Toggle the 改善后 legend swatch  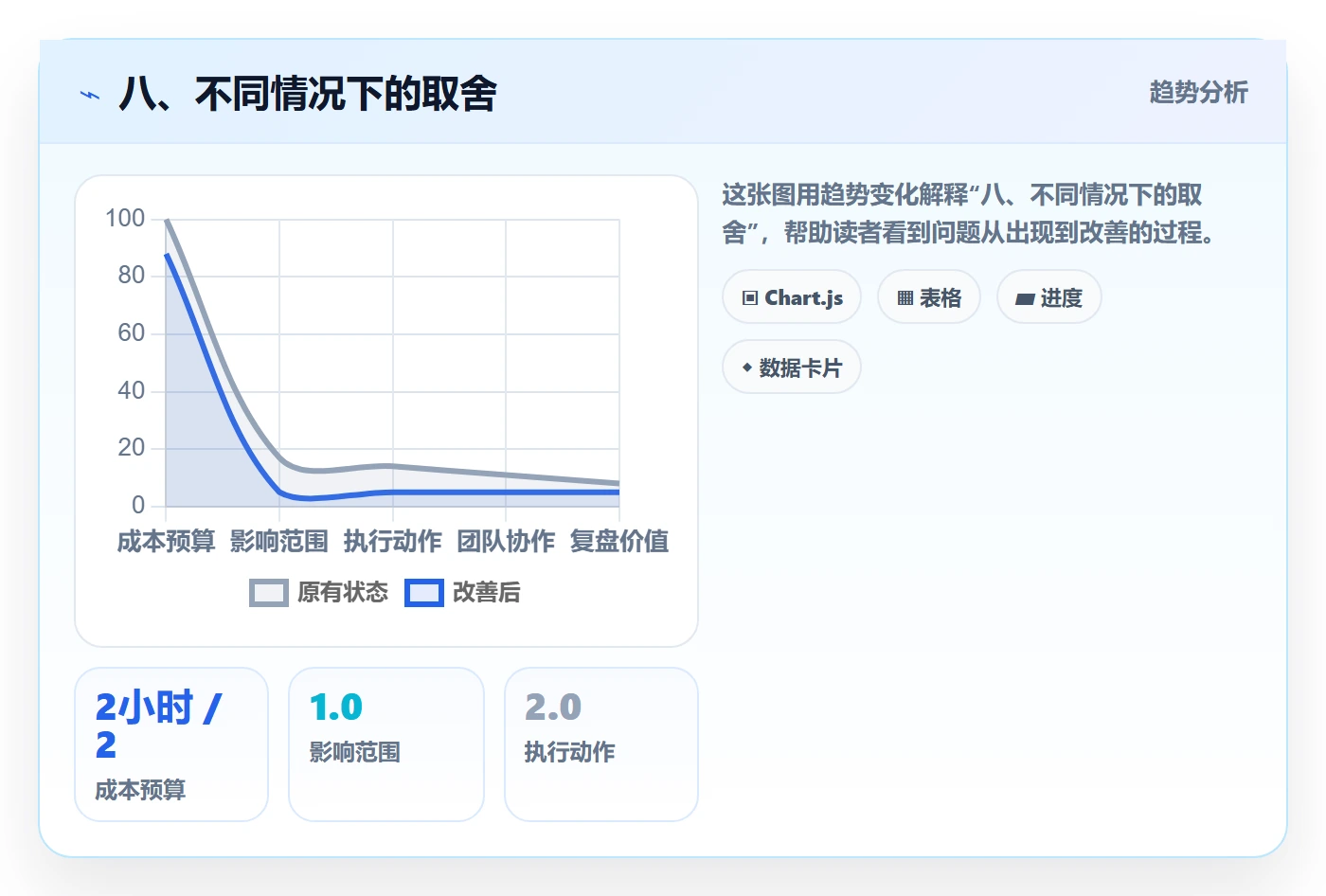424,593
